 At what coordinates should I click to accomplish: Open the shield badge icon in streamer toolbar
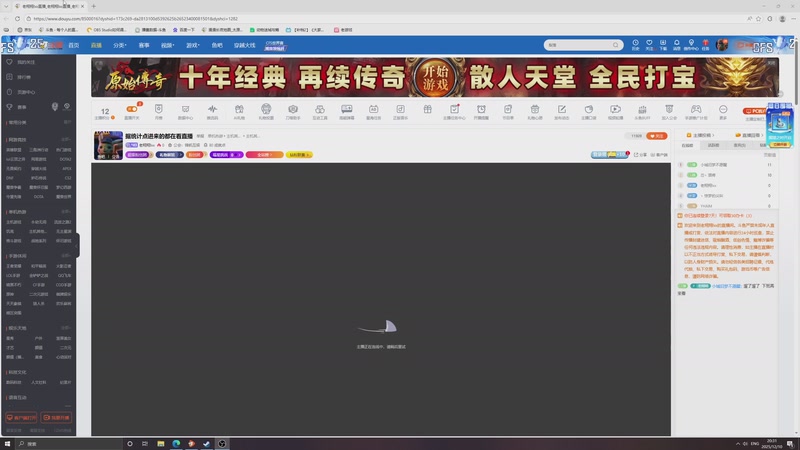[x=159, y=109]
